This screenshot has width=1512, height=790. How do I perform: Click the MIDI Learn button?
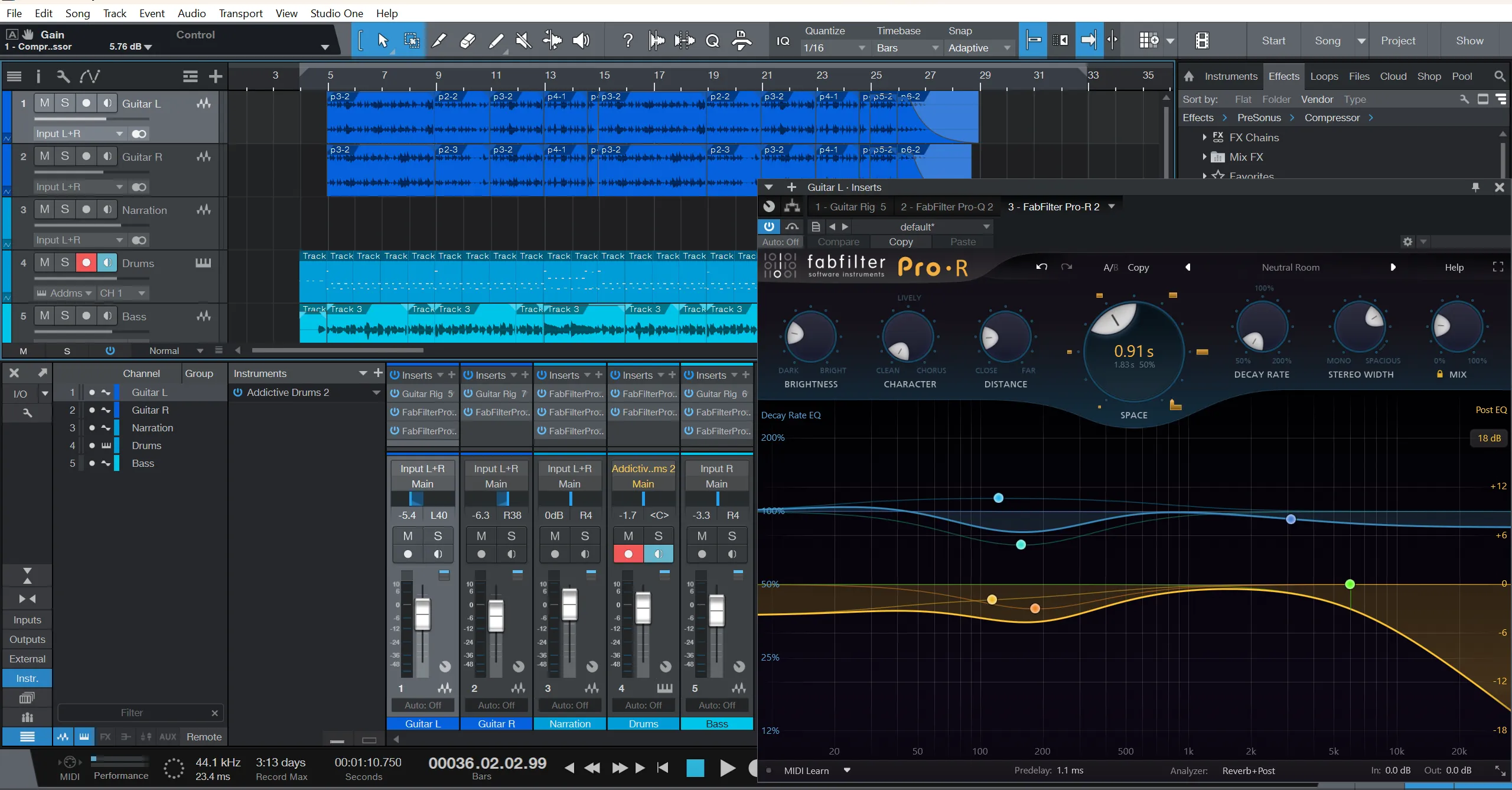(x=806, y=771)
